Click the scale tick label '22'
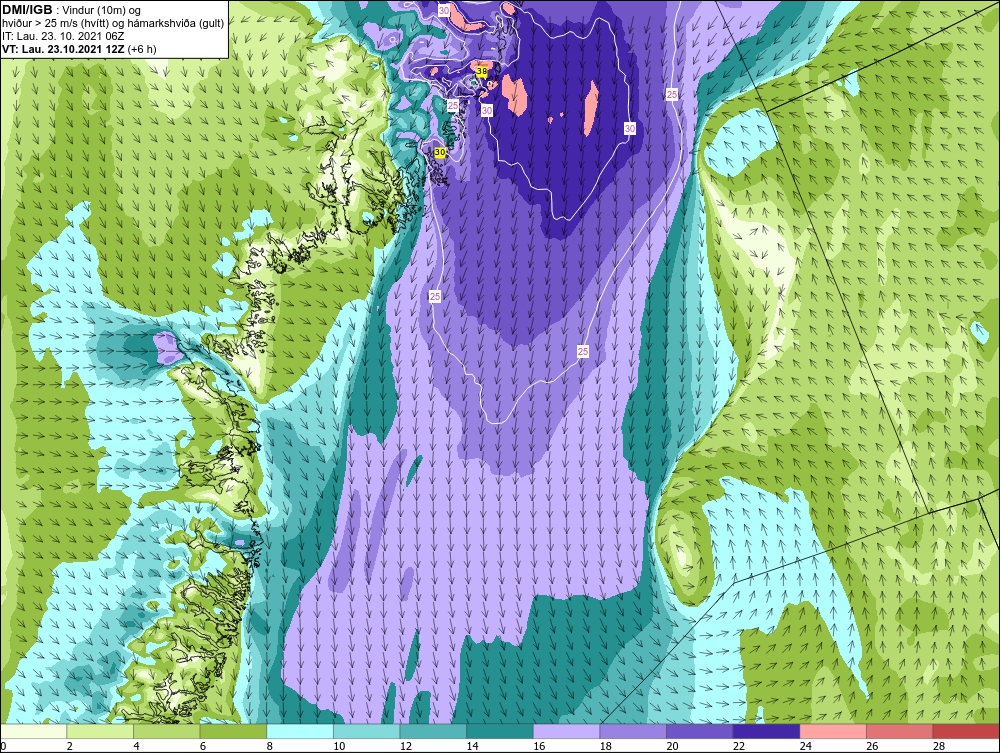 (x=739, y=746)
